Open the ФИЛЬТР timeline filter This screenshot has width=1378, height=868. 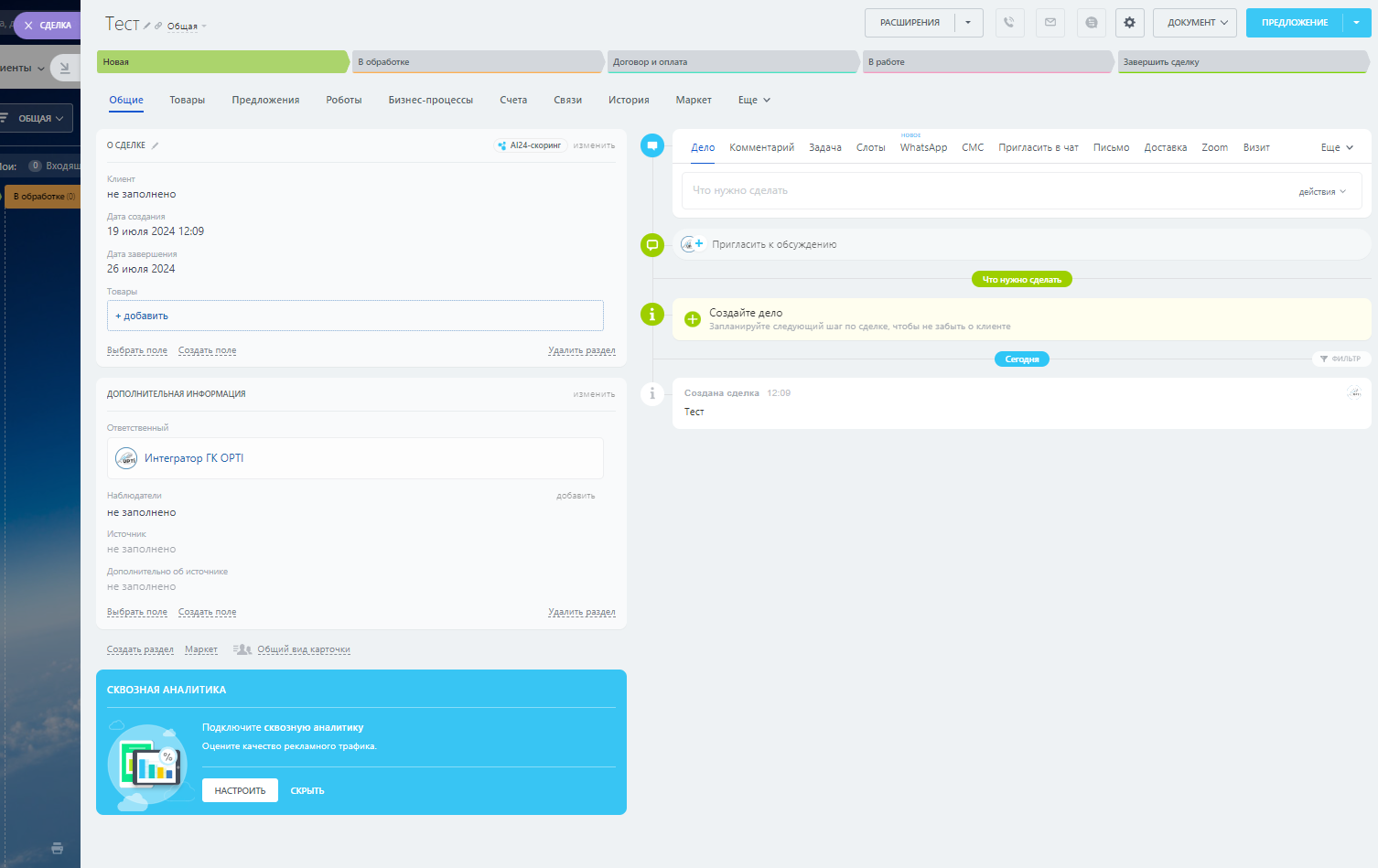(1340, 359)
